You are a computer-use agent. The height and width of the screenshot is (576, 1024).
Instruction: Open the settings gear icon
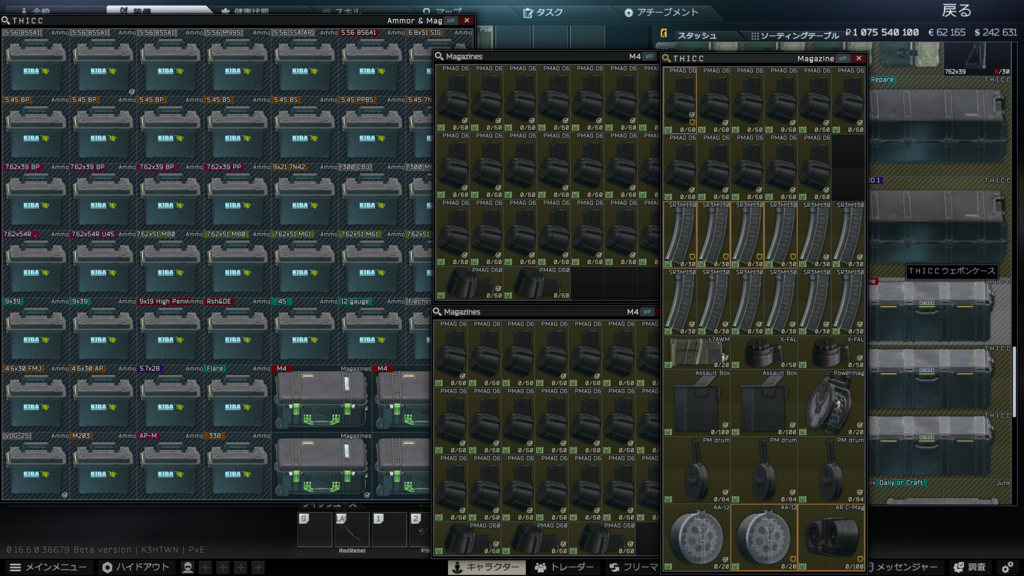pyautogui.click(x=1007, y=567)
